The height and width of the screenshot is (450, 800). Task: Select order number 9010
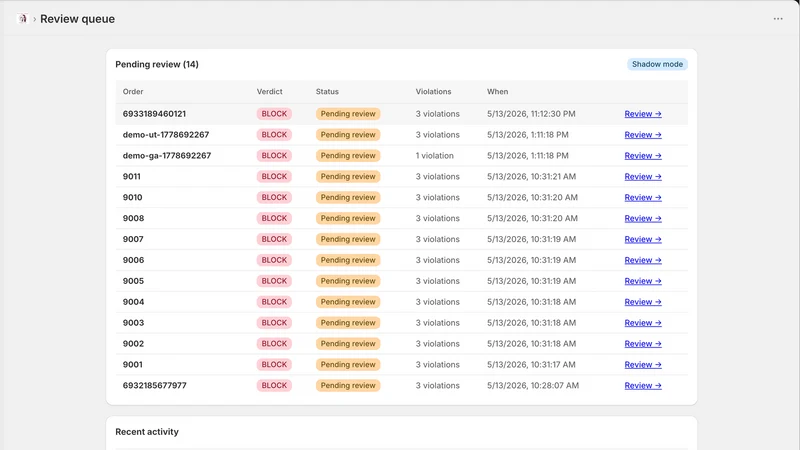coord(133,197)
